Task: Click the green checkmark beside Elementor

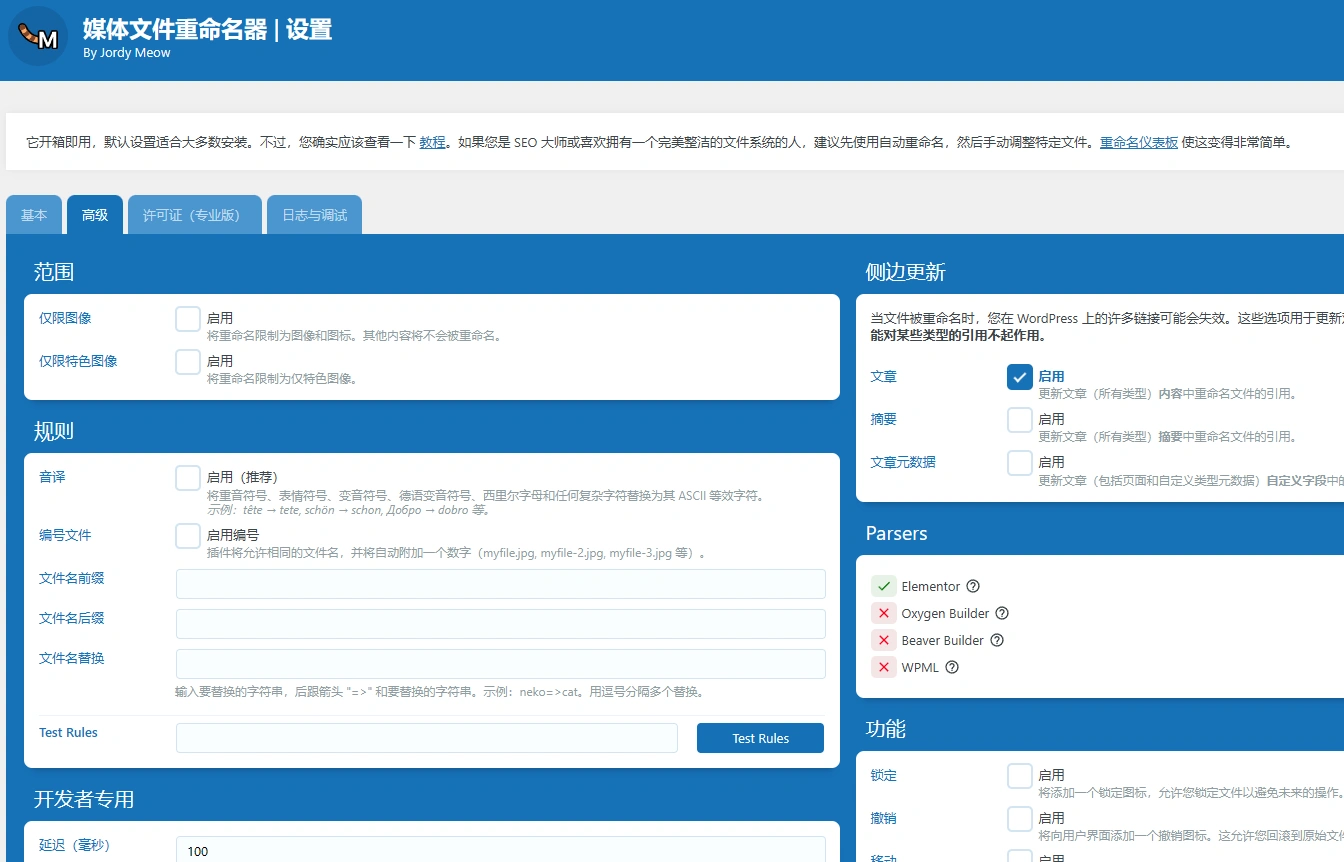Action: point(884,586)
